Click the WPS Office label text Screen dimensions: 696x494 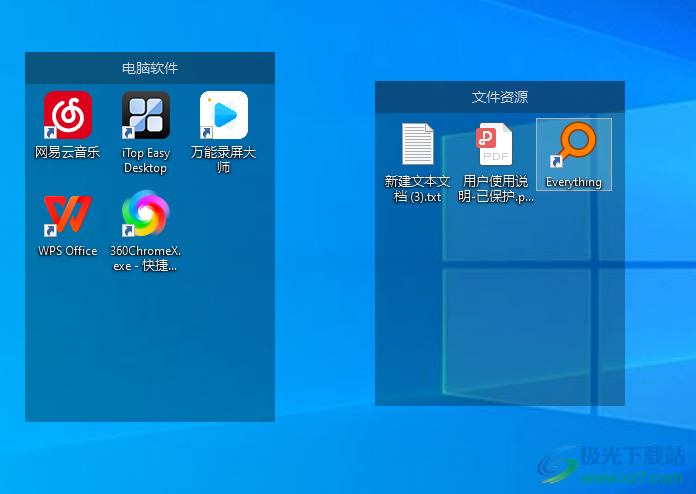point(67,251)
